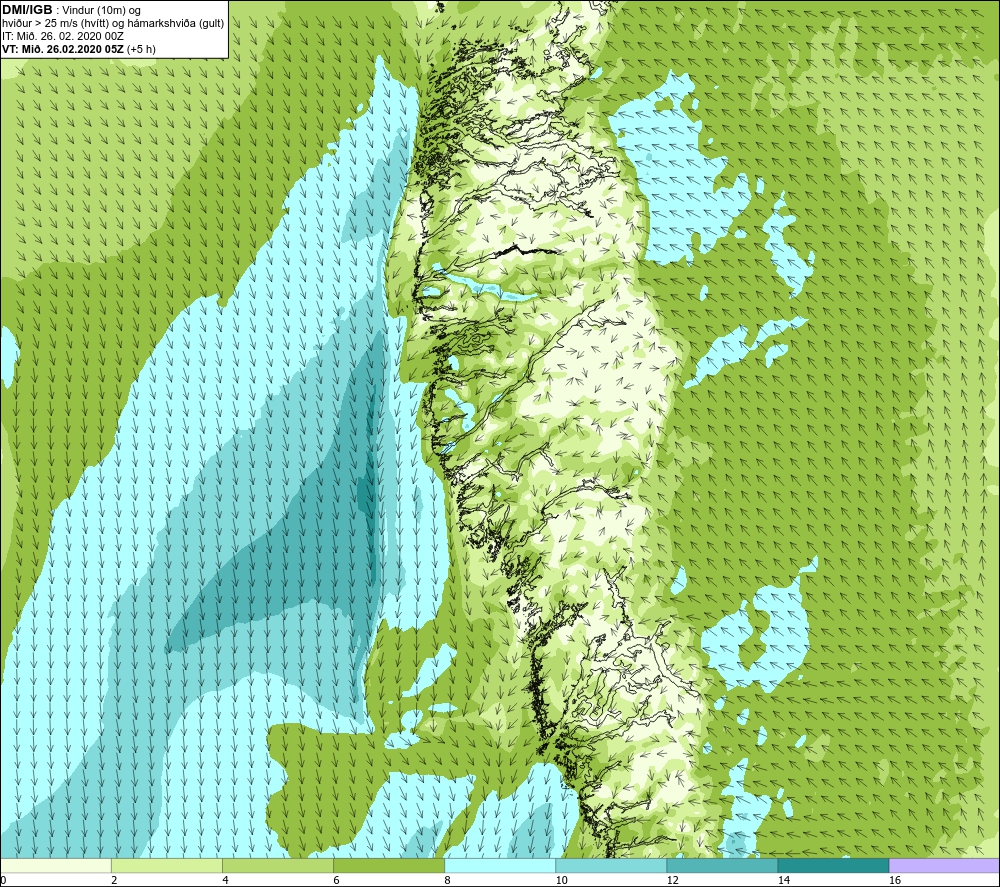The width and height of the screenshot is (1000, 887).
Task: Click the teal 12–14 m/s legend swatch
Action: [722, 865]
